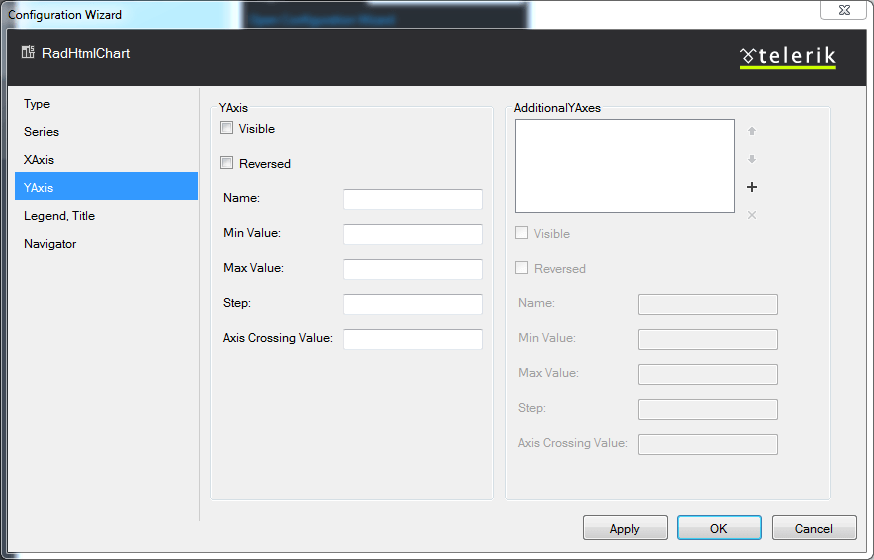Click the move up arrow icon
This screenshot has width=874, height=560.
[752, 131]
